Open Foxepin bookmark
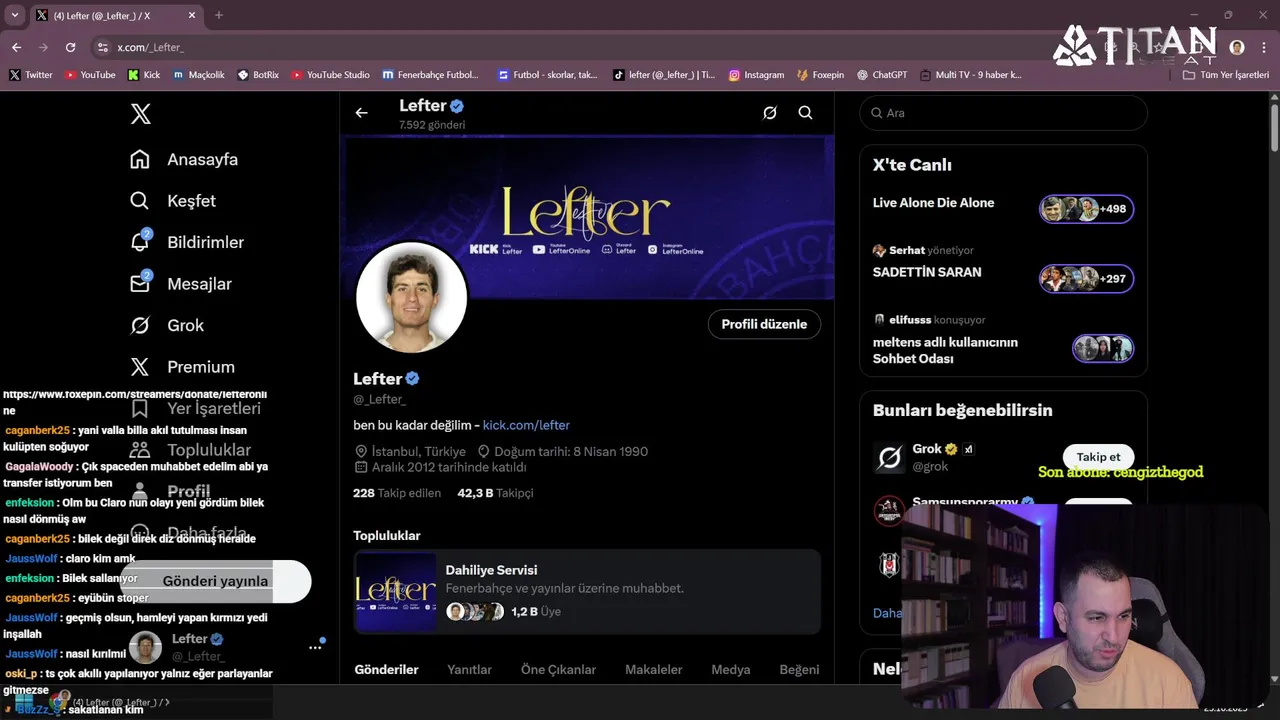Image resolution: width=1280 pixels, height=720 pixels. [x=820, y=75]
